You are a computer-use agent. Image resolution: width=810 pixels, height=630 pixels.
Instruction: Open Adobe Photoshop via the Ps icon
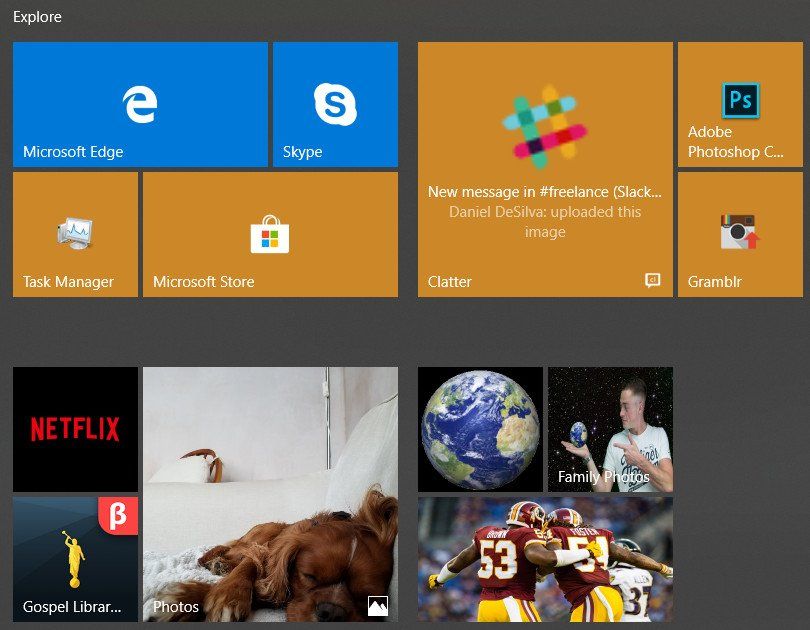tap(740, 100)
